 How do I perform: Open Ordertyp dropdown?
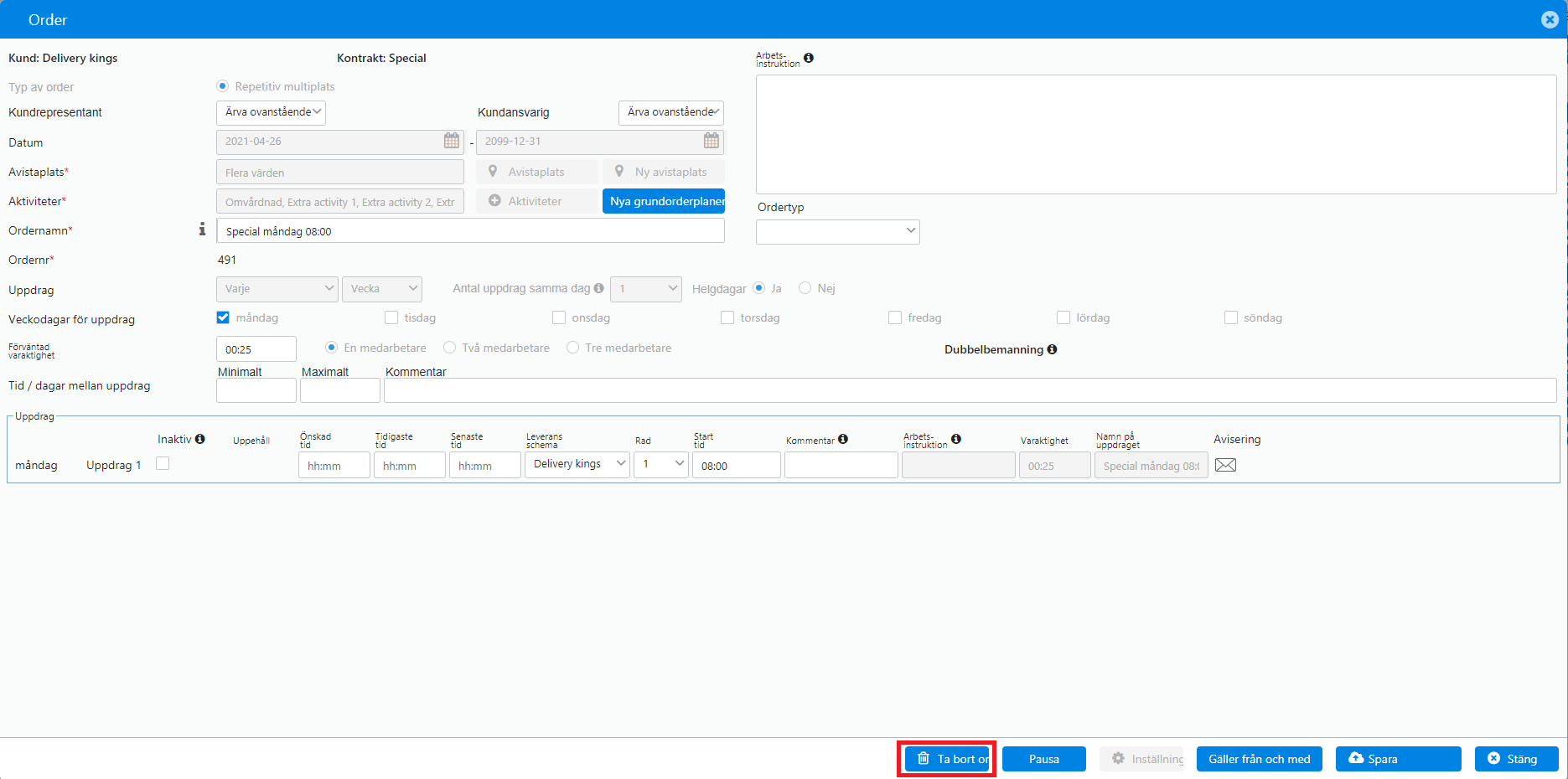[x=838, y=231]
